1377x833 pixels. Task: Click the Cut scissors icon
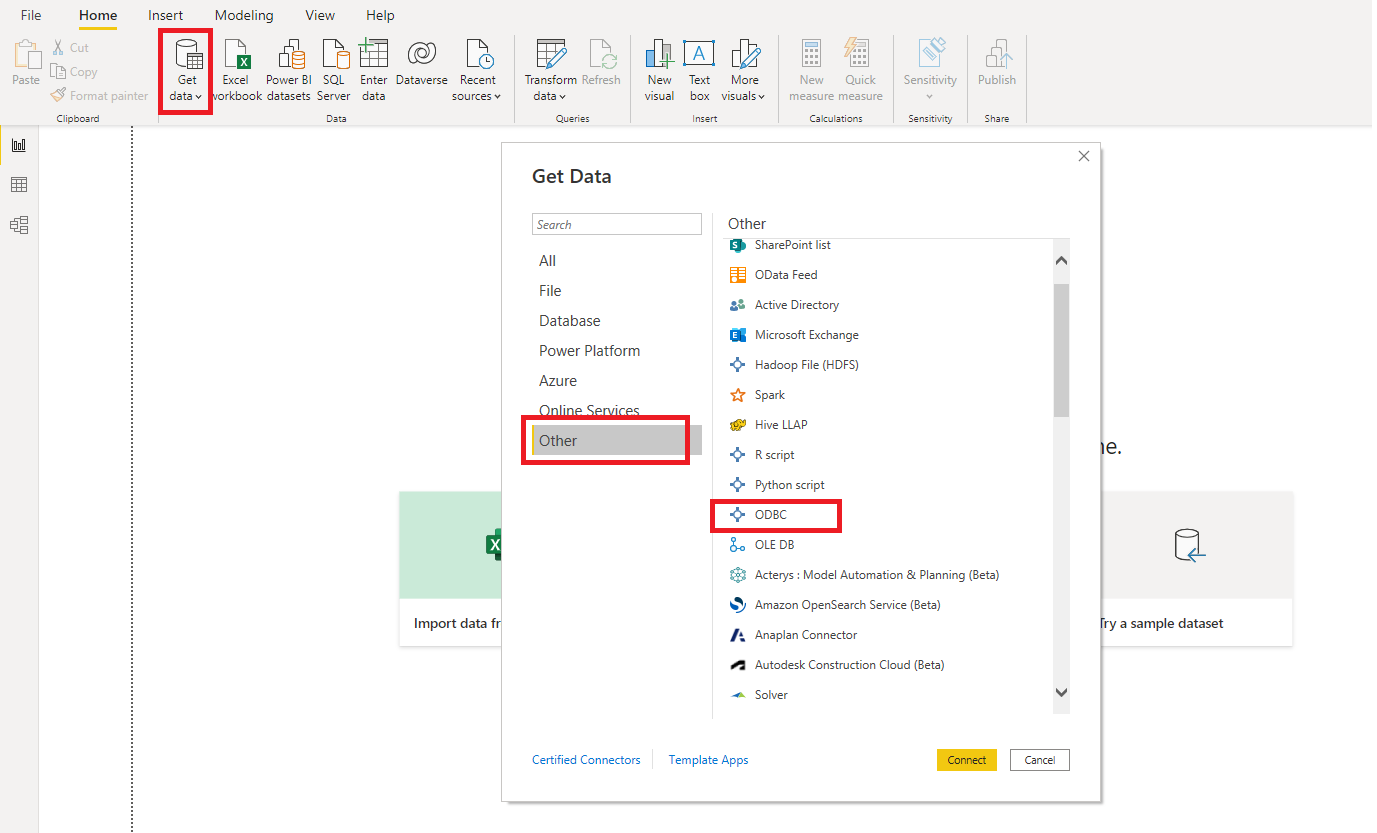point(58,47)
